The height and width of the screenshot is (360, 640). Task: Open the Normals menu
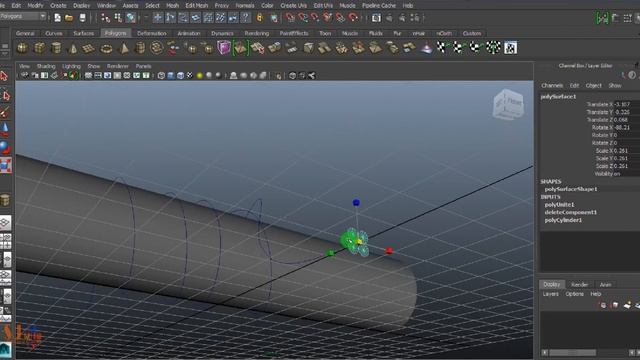coord(245,6)
